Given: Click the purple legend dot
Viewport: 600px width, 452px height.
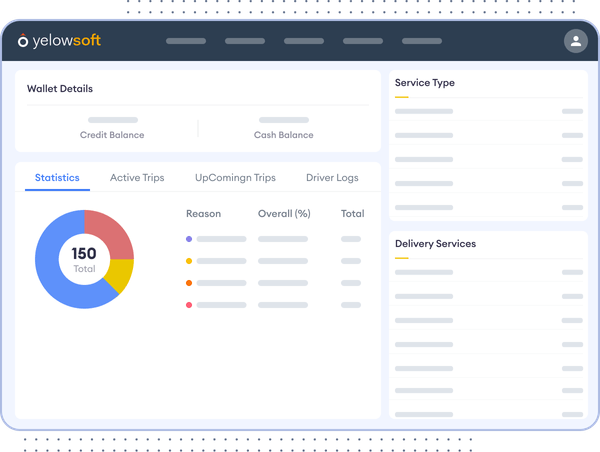Looking at the screenshot, I should [189, 239].
